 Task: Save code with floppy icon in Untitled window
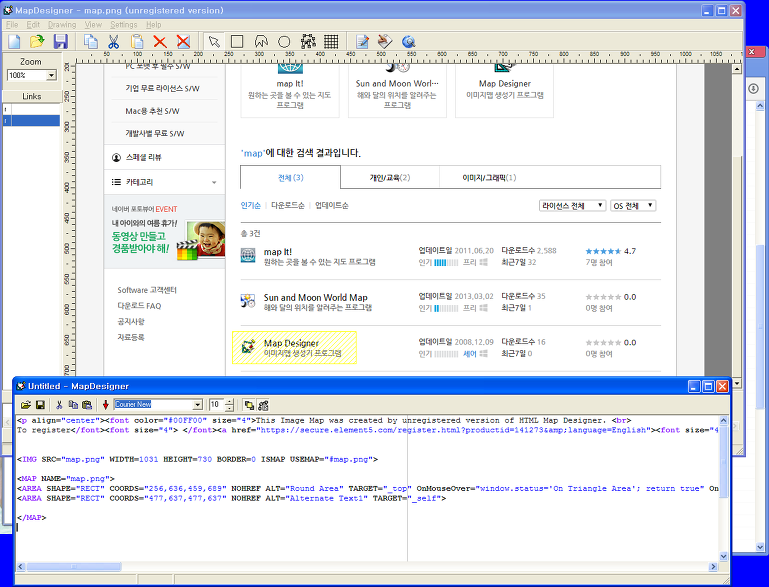(x=40, y=405)
